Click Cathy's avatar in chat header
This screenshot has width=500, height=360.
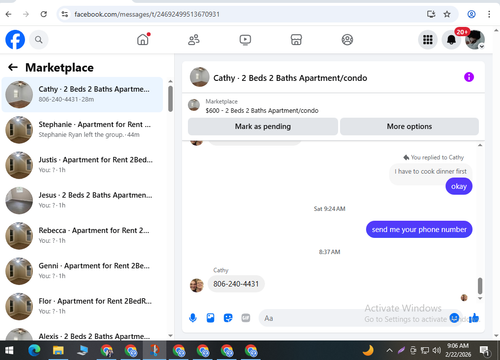point(199,77)
